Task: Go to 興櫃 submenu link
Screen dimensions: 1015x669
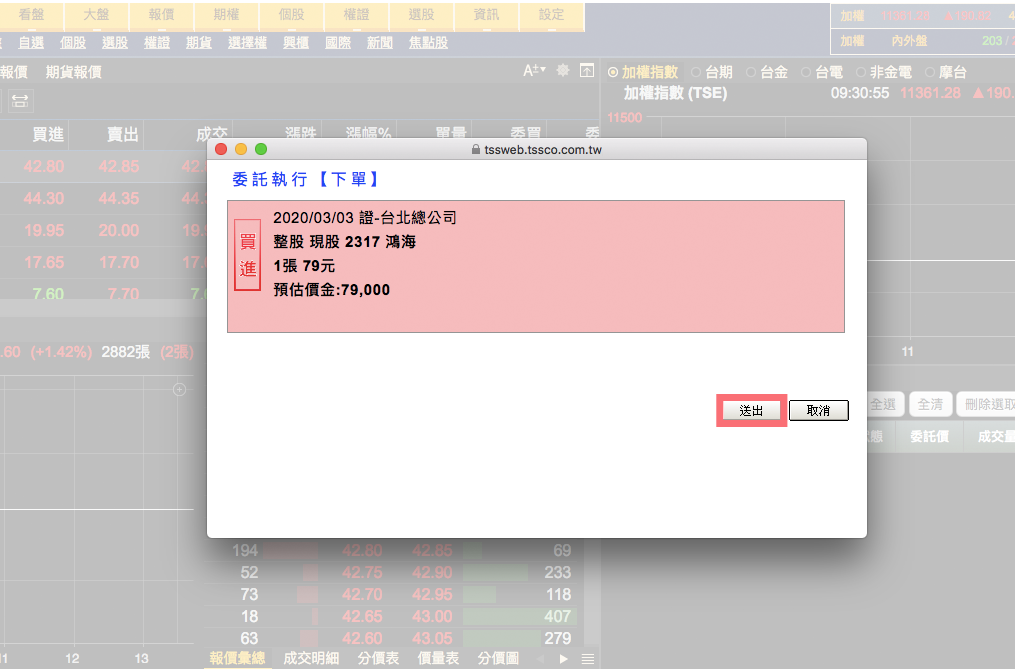Action: tap(296, 43)
